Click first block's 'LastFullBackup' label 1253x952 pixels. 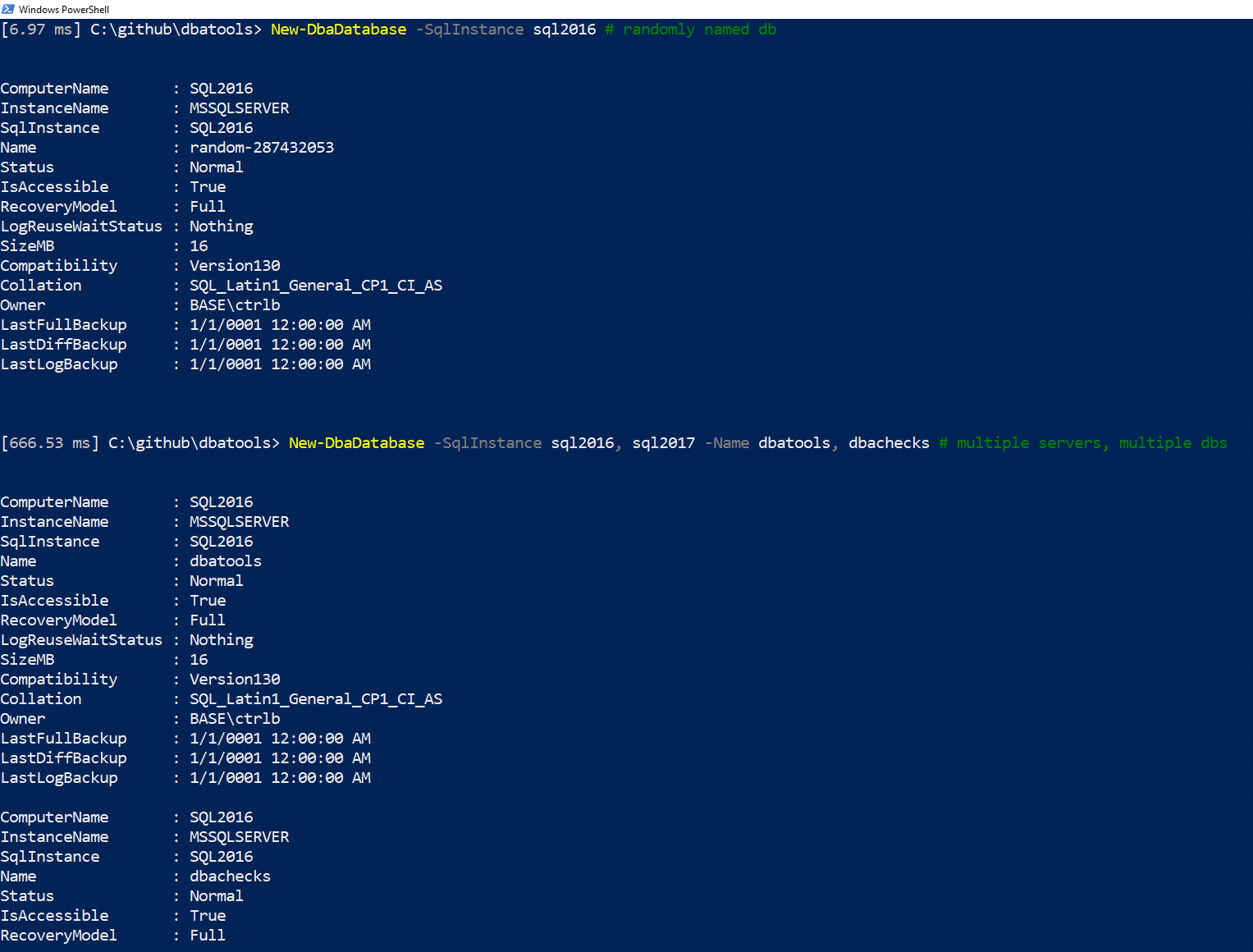point(64,325)
